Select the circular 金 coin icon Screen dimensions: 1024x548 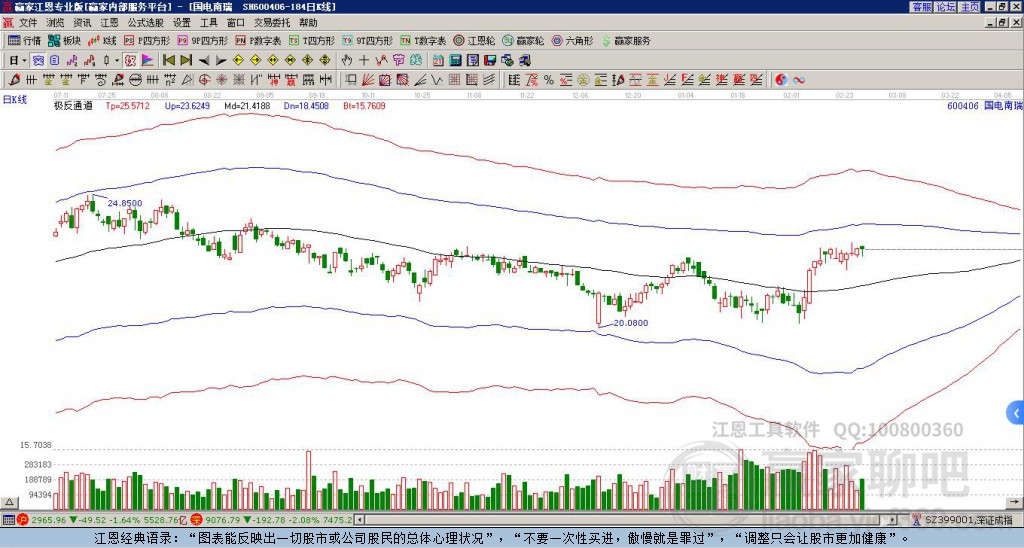pyautogui.click(x=583, y=80)
